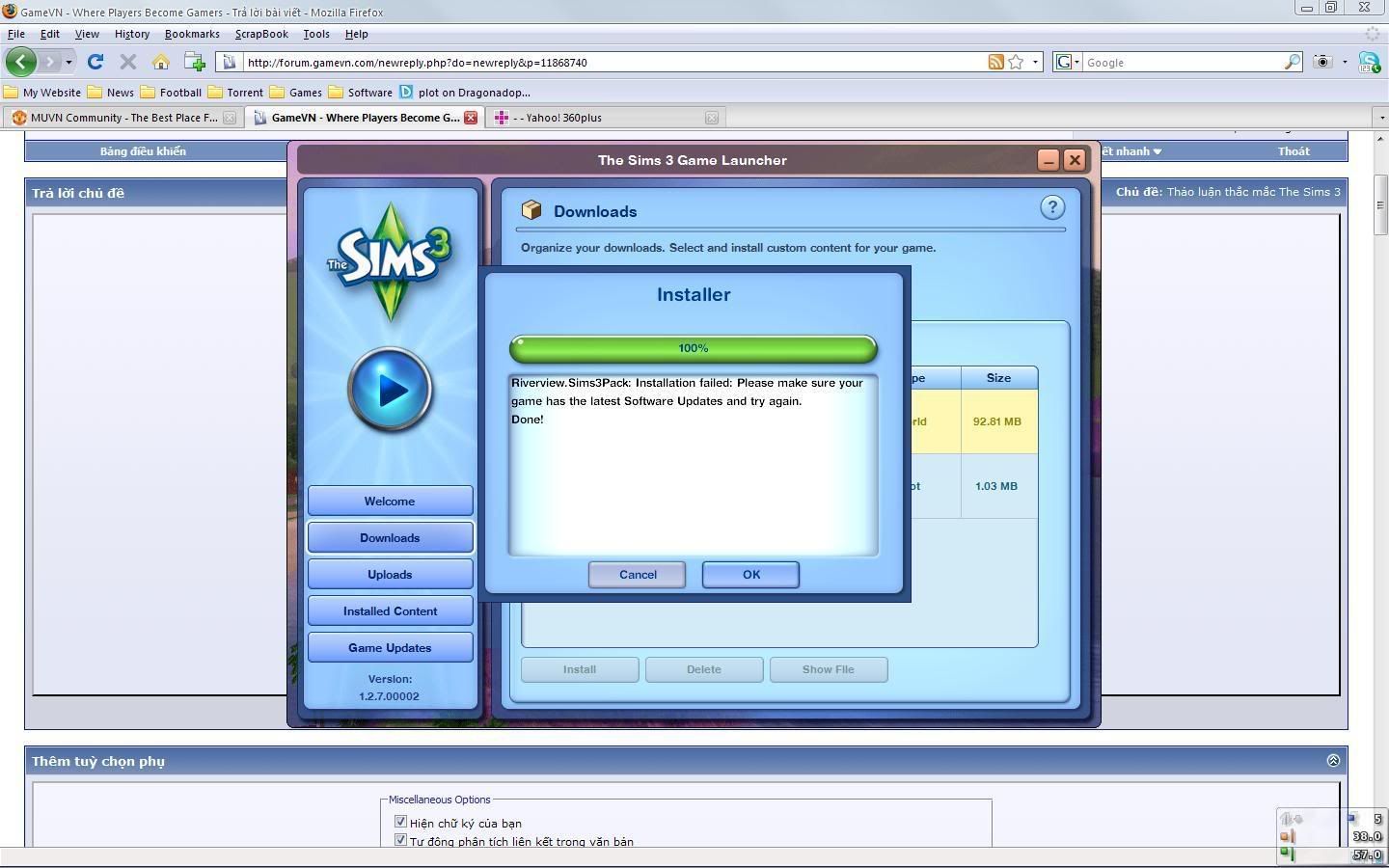Open the Bookmarks menu
1389x868 pixels.
[192, 34]
